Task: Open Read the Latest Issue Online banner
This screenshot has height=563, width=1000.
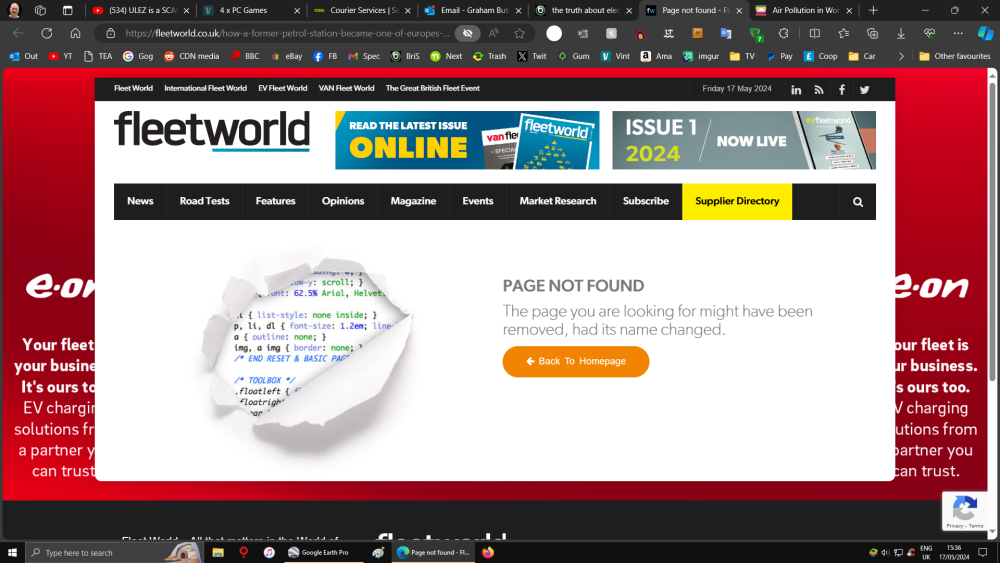Action: pos(467,140)
